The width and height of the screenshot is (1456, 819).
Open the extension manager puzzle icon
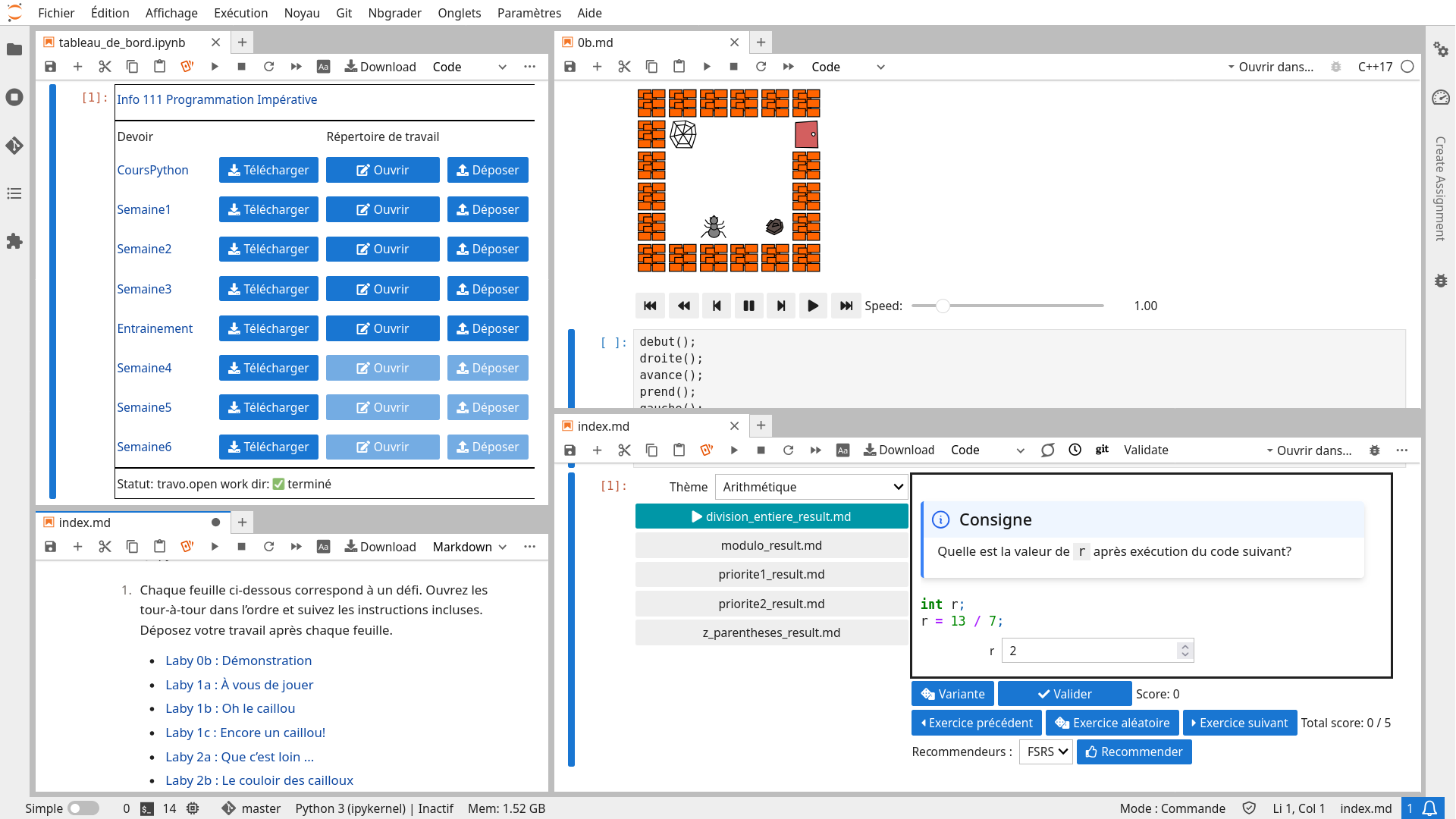(x=14, y=241)
